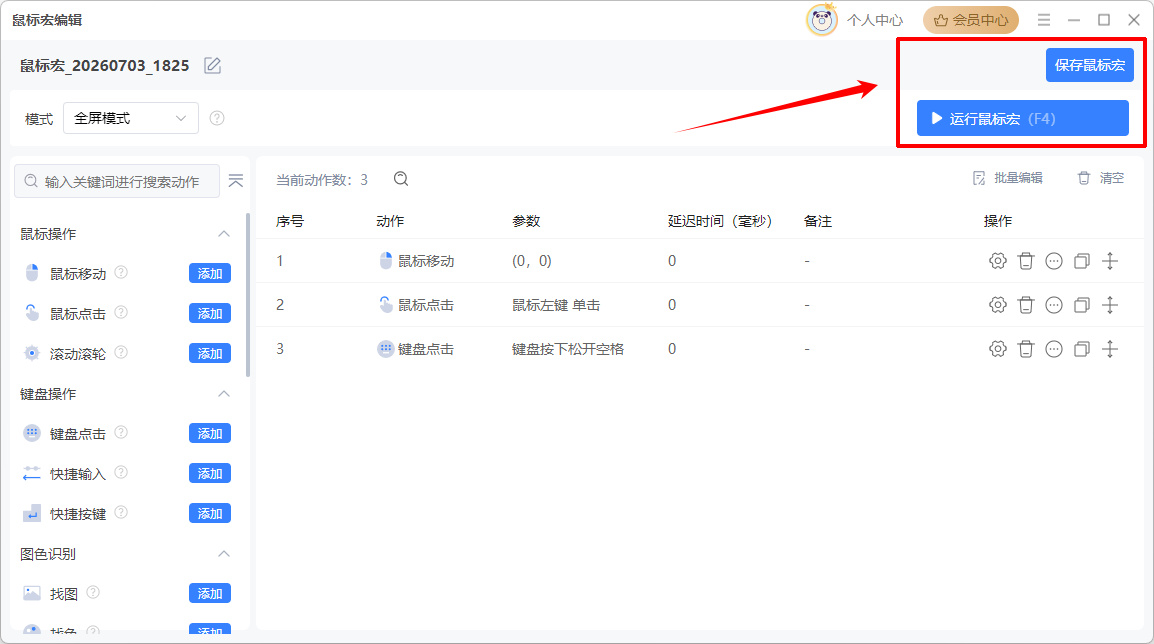Run the macro with 运行鼠标宏 (F4)
Screen dimensions: 1154x644
[x=1022, y=118]
